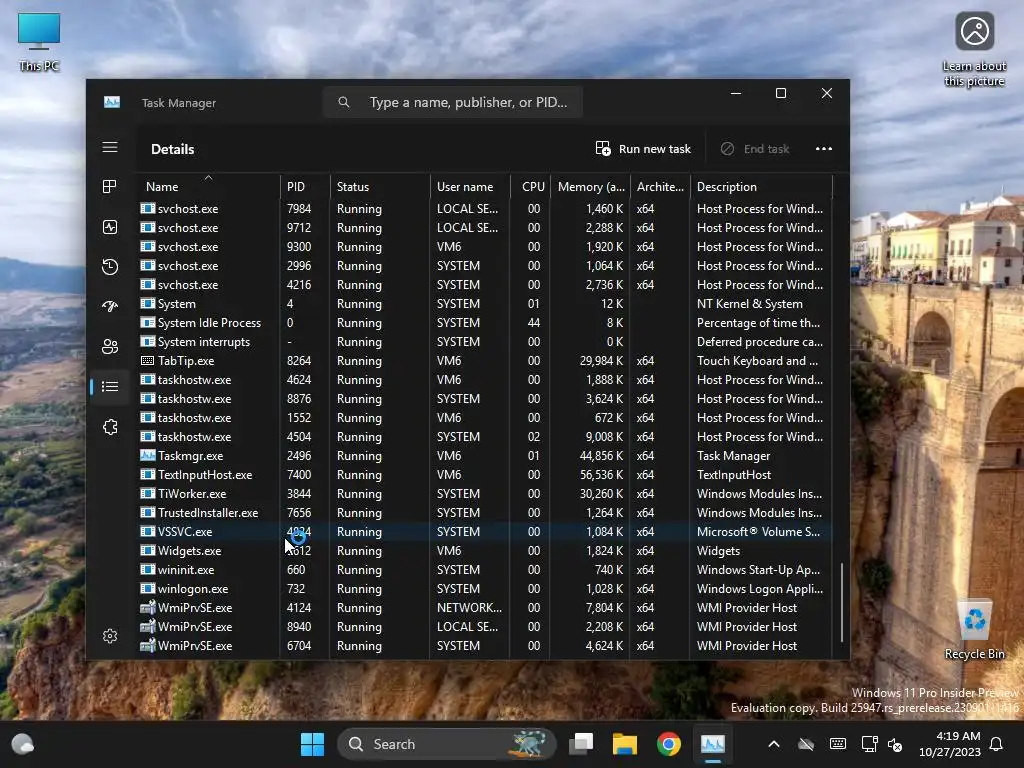
Task: Sort by the PID column header
Action: click(305, 186)
